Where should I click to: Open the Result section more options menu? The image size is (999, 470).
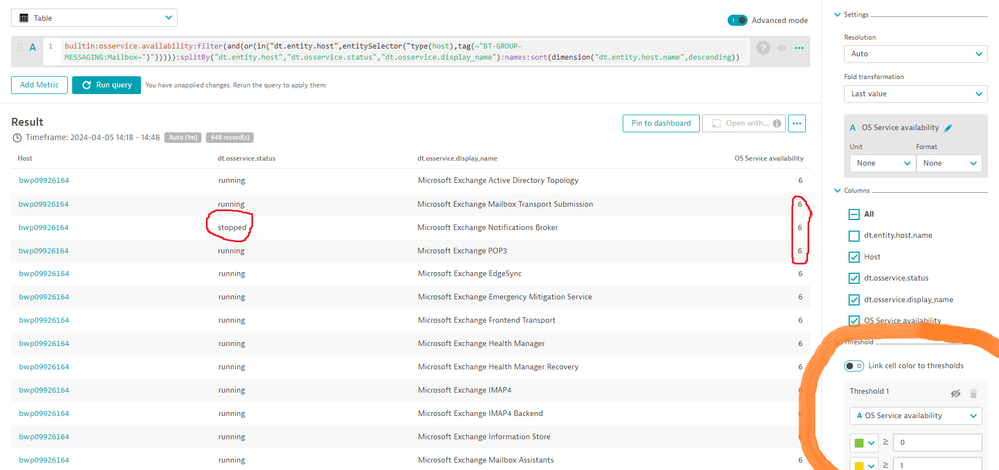click(x=797, y=124)
